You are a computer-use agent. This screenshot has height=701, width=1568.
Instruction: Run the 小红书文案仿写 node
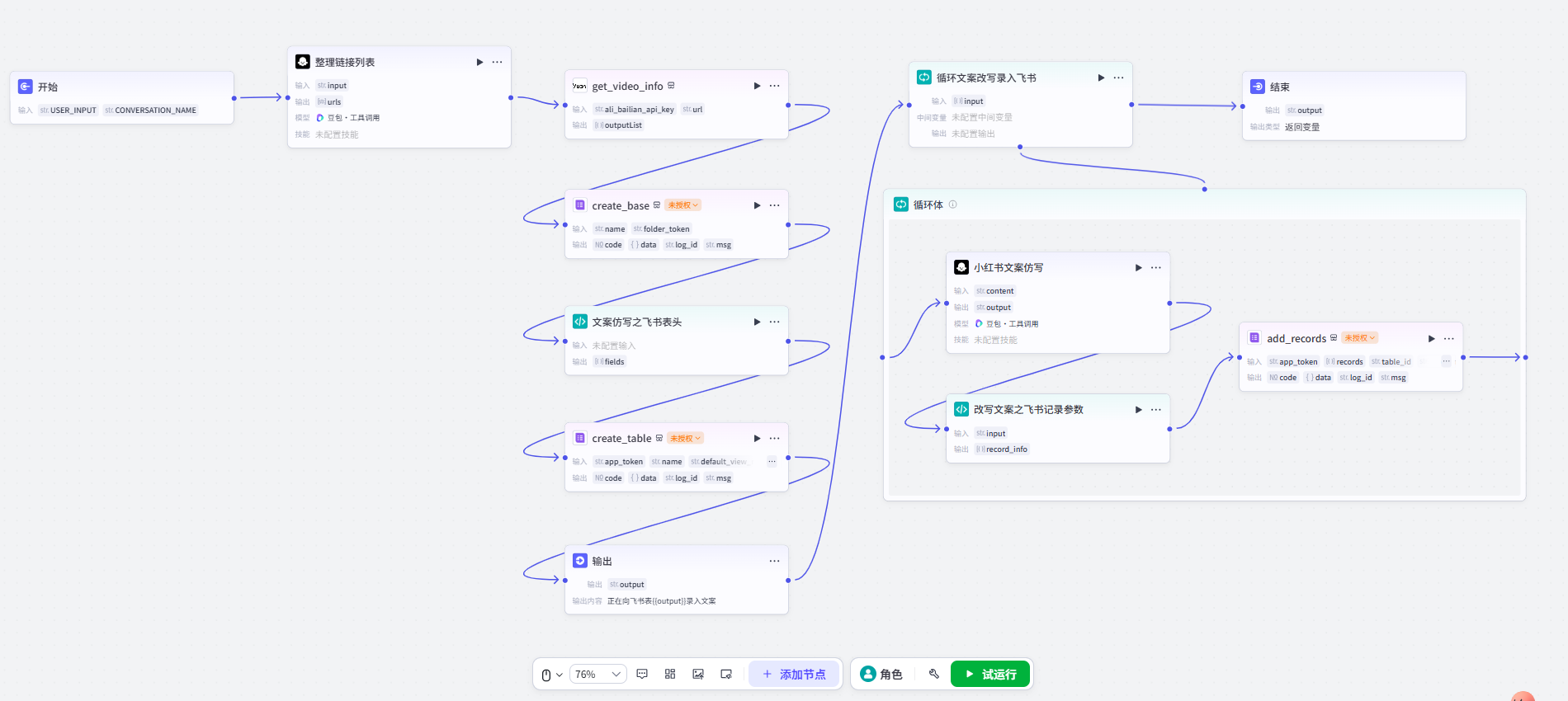1138,267
